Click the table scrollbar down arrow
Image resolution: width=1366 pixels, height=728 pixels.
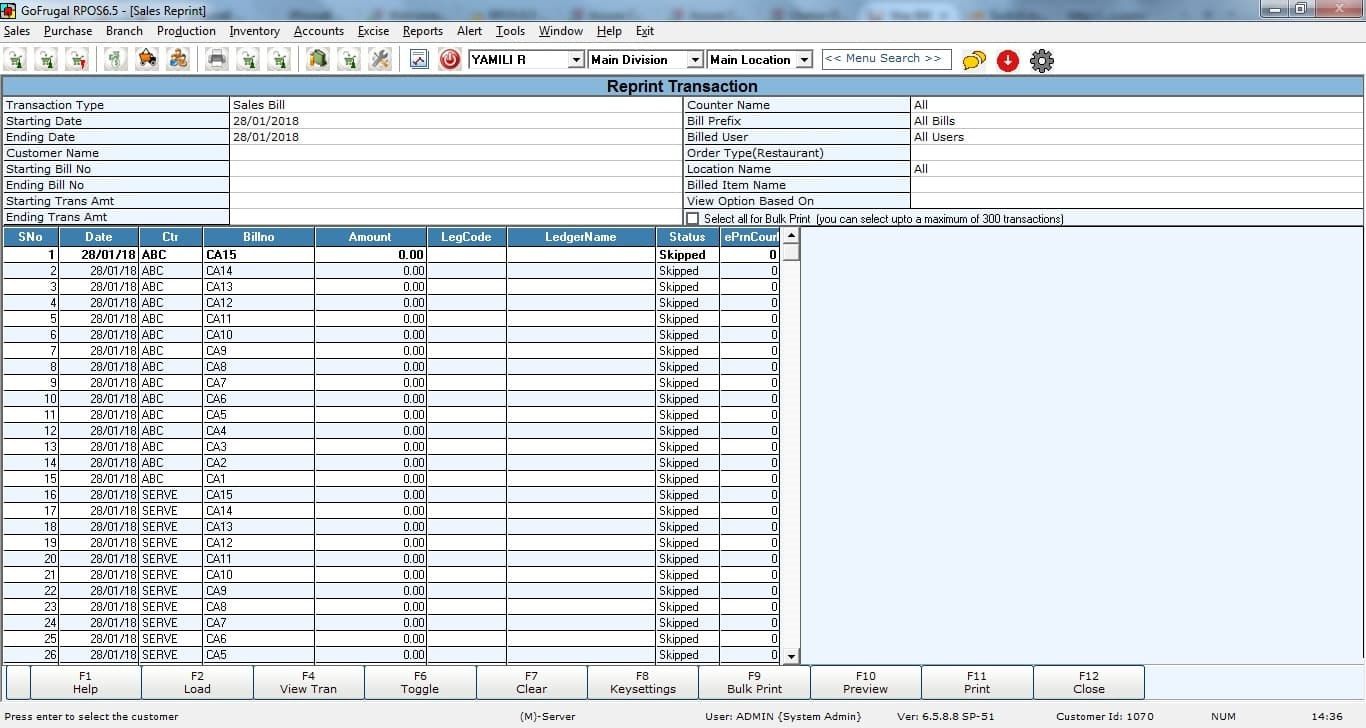pos(791,656)
